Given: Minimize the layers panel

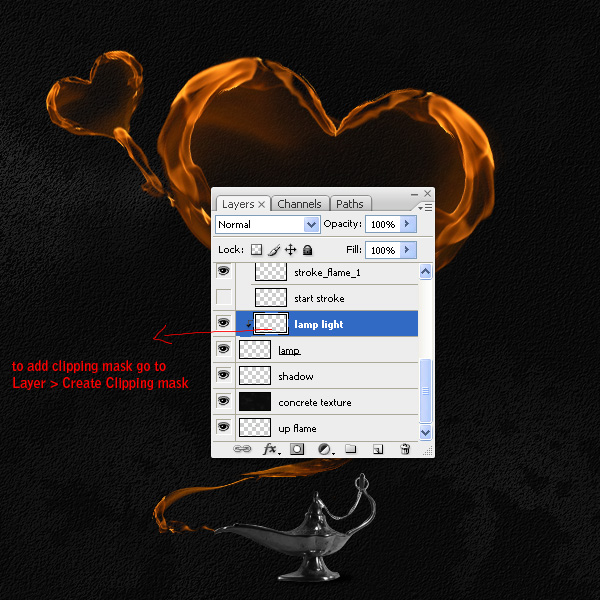Looking at the screenshot, I should pos(414,194).
